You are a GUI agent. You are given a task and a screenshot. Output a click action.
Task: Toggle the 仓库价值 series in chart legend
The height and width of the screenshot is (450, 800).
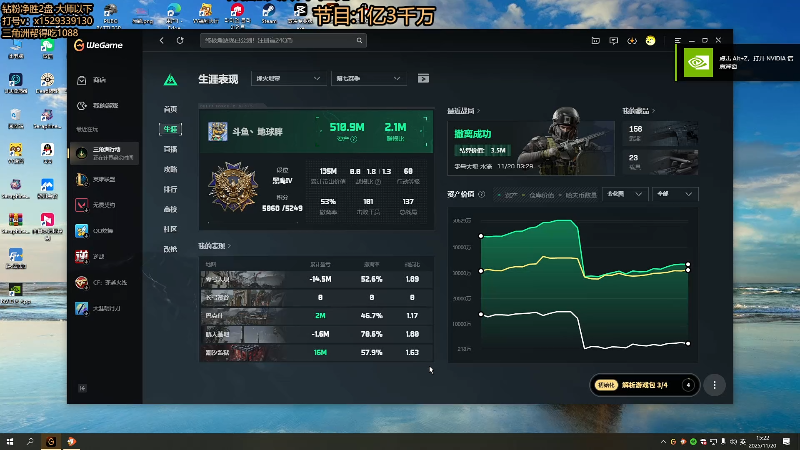point(538,195)
